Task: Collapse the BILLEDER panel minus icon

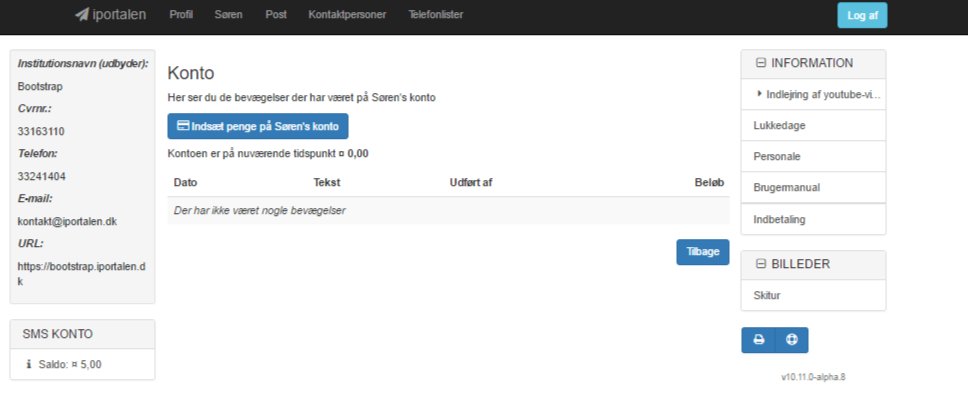Action: (x=761, y=264)
